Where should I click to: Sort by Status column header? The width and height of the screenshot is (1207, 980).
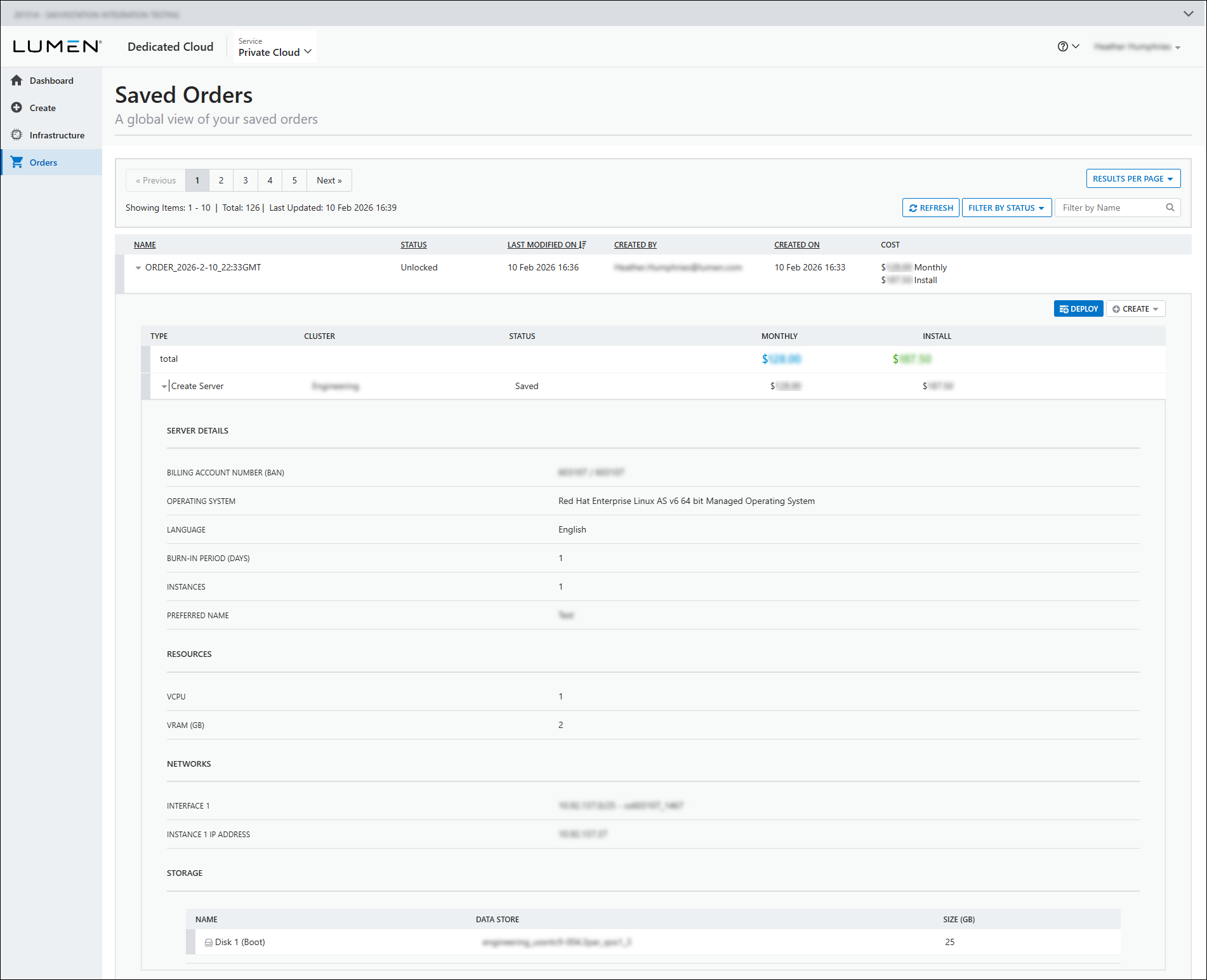[x=414, y=245]
